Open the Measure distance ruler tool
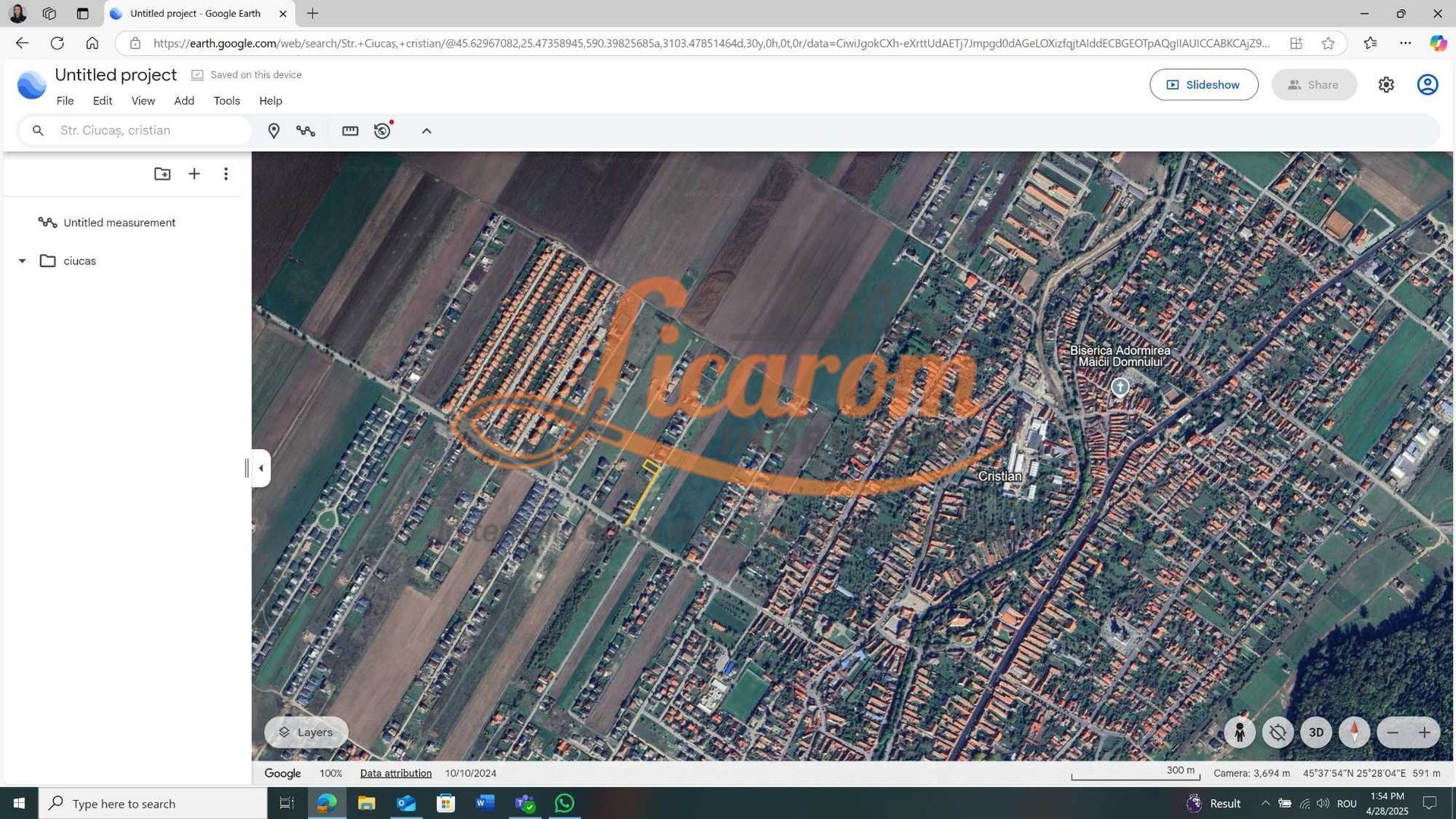Image resolution: width=1456 pixels, height=819 pixels. click(x=350, y=131)
